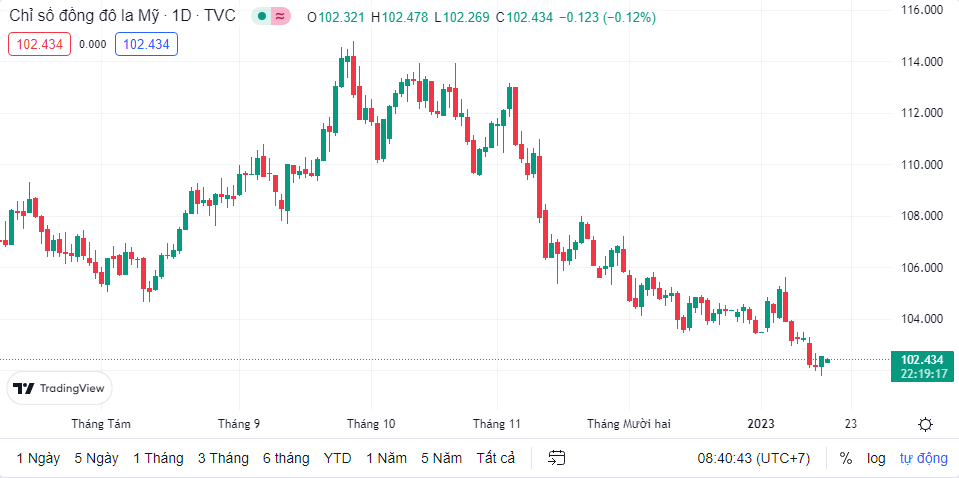
Task: Show '1 Năm' time range
Action: [x=386, y=458]
